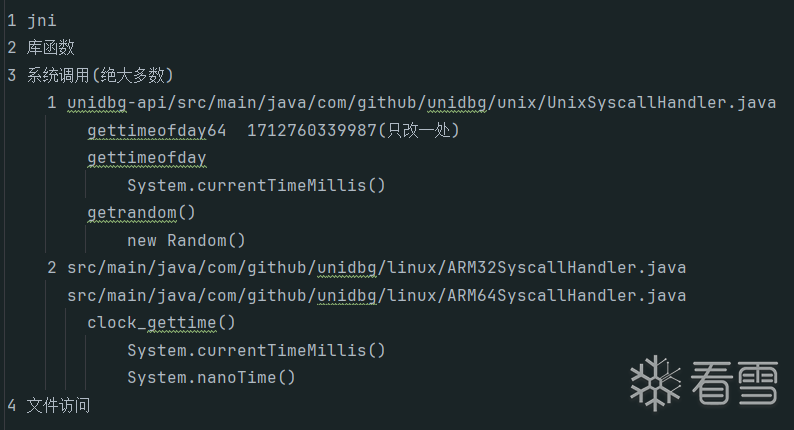Click the gettimeofday64 function name
This screenshot has width=794, height=430.
point(156,130)
